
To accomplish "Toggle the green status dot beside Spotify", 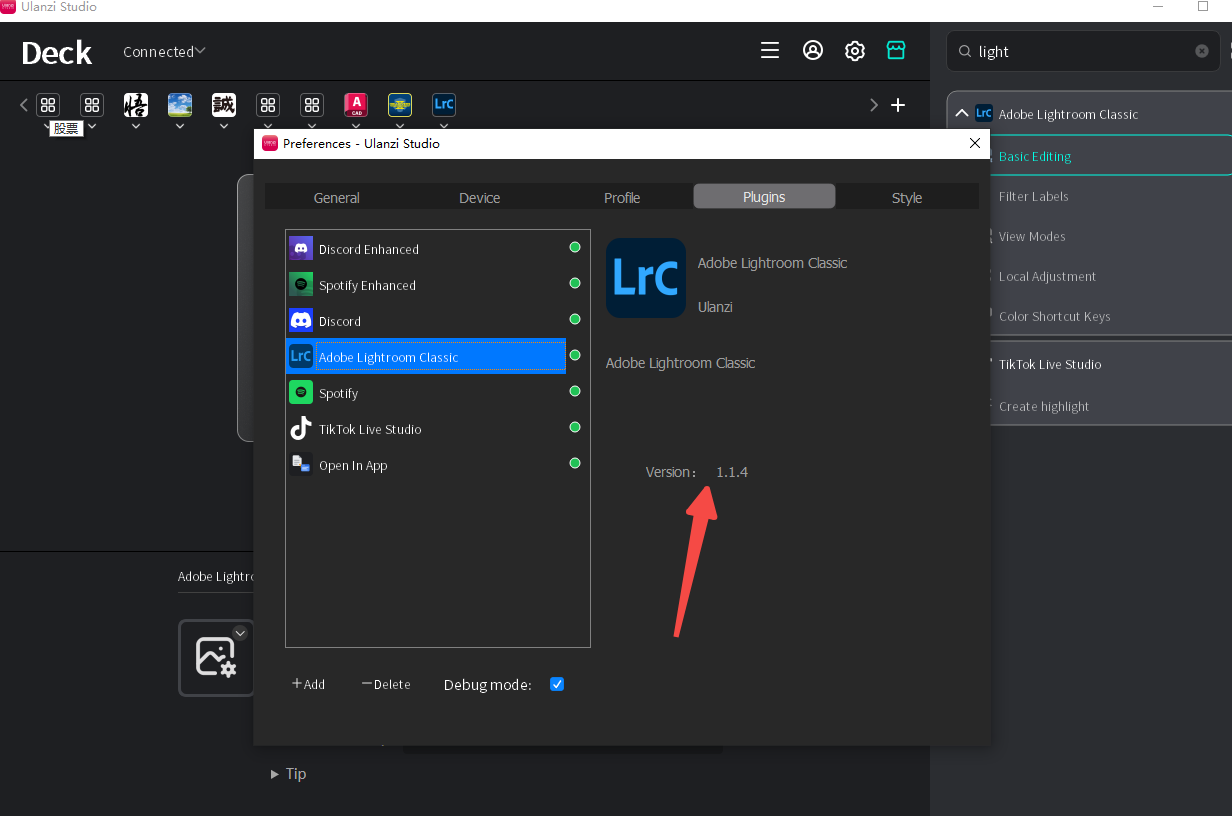I will (x=575, y=391).
